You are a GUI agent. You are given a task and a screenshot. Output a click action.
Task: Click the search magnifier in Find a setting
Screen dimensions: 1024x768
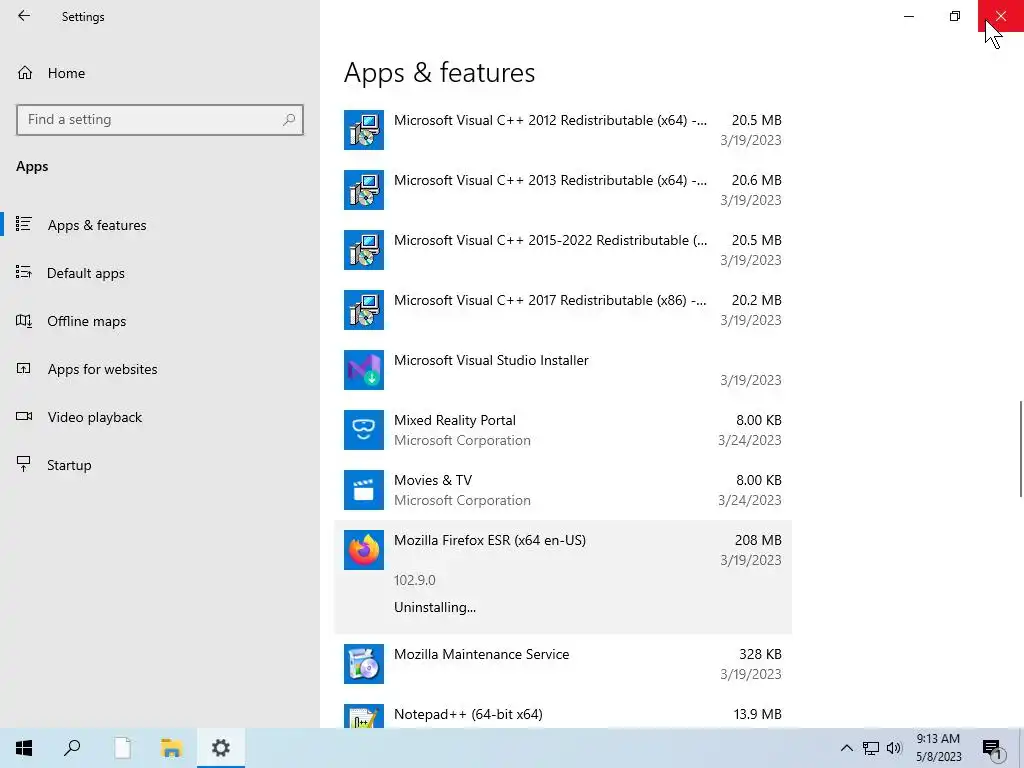(289, 120)
